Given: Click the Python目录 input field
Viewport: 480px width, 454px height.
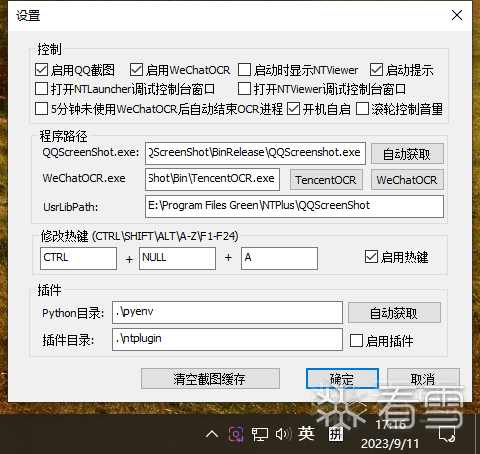Looking at the screenshot, I should point(227,312).
